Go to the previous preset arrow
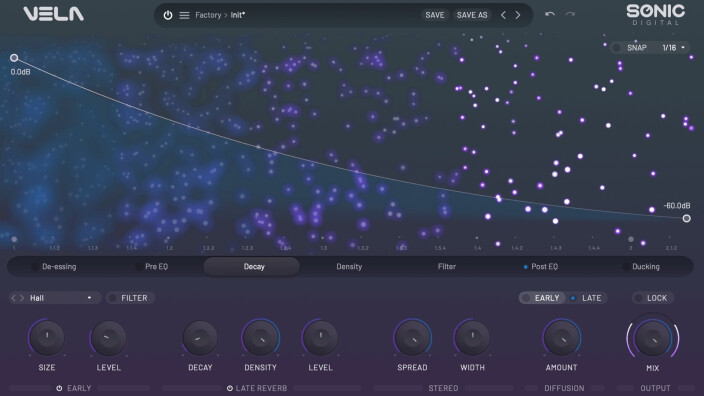The width and height of the screenshot is (704, 396). [503, 15]
